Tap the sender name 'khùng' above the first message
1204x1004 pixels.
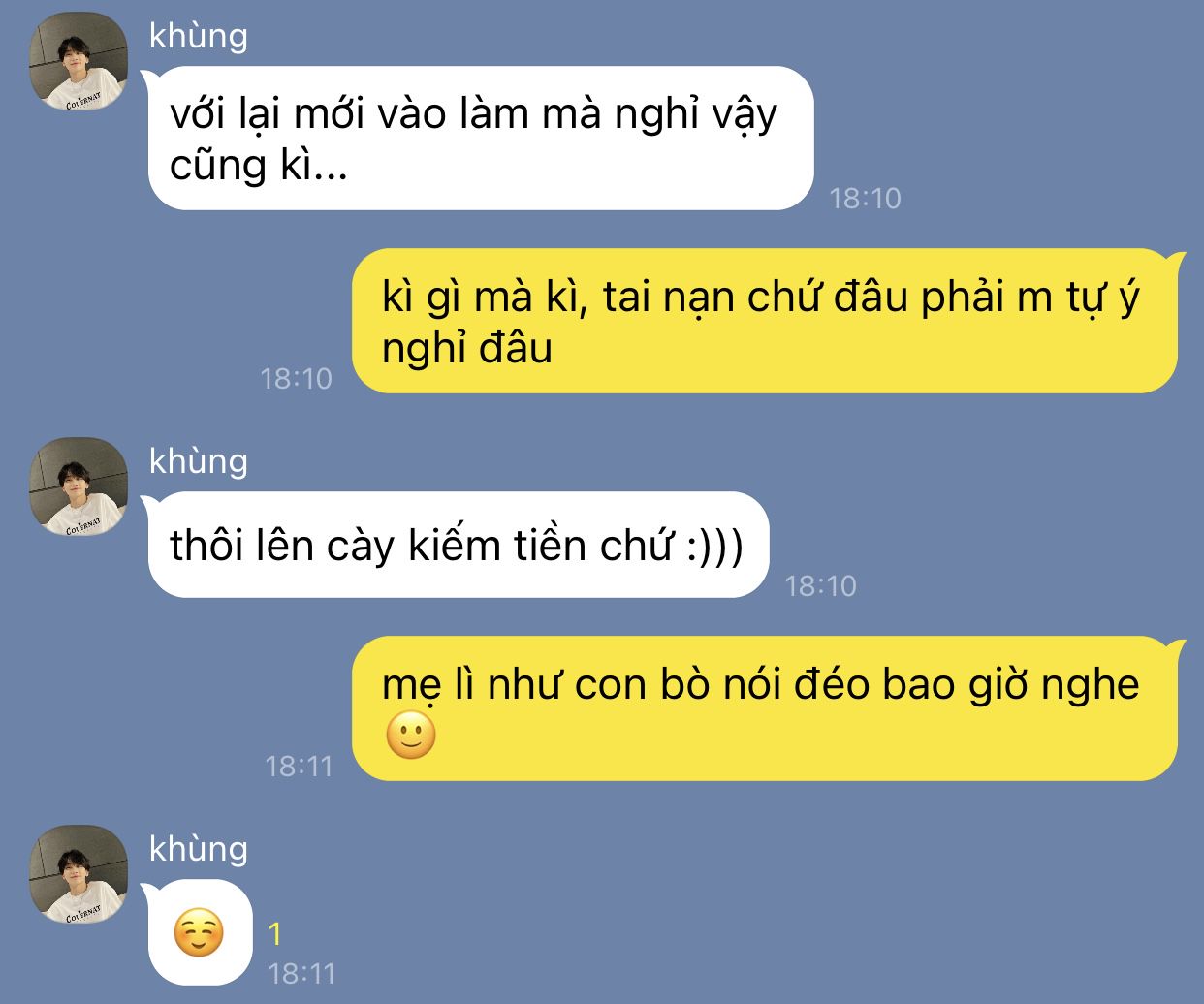tap(199, 36)
